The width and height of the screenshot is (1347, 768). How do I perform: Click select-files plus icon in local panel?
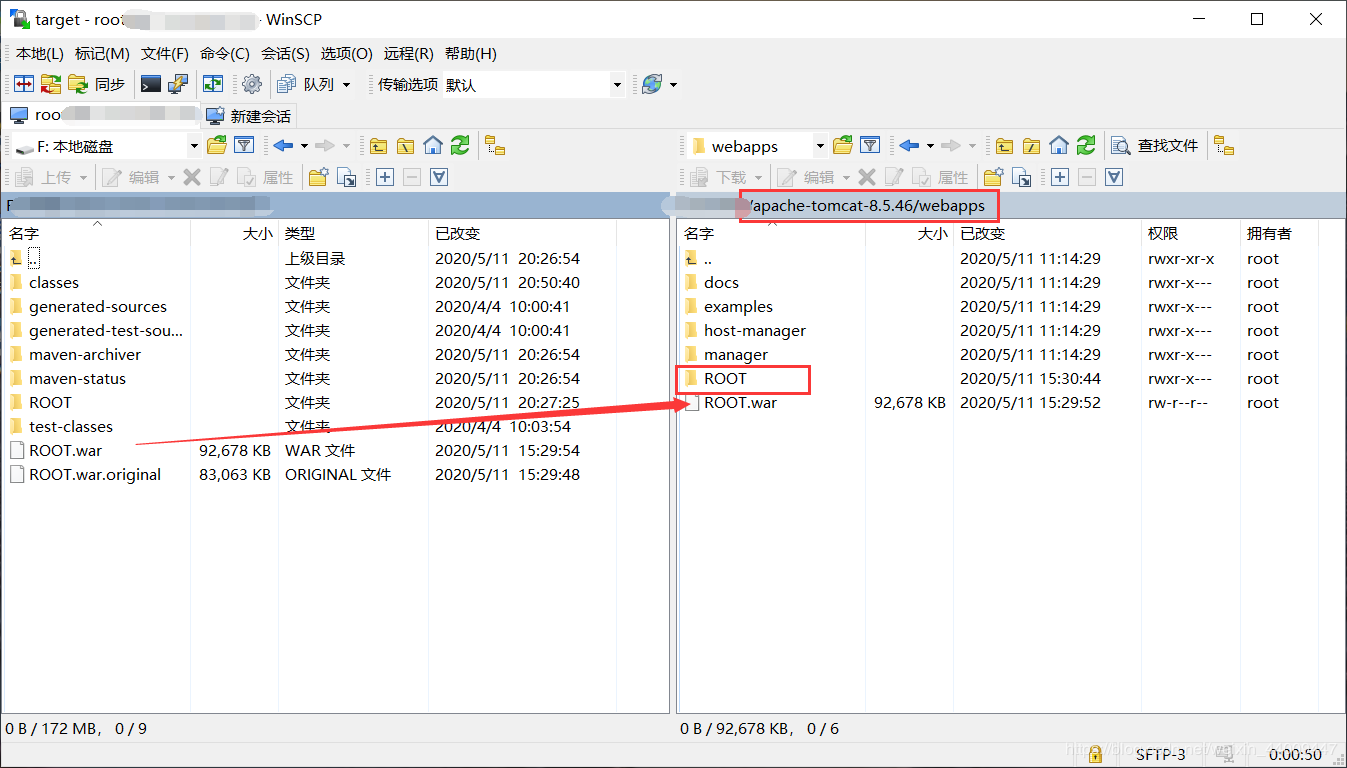pos(385,177)
